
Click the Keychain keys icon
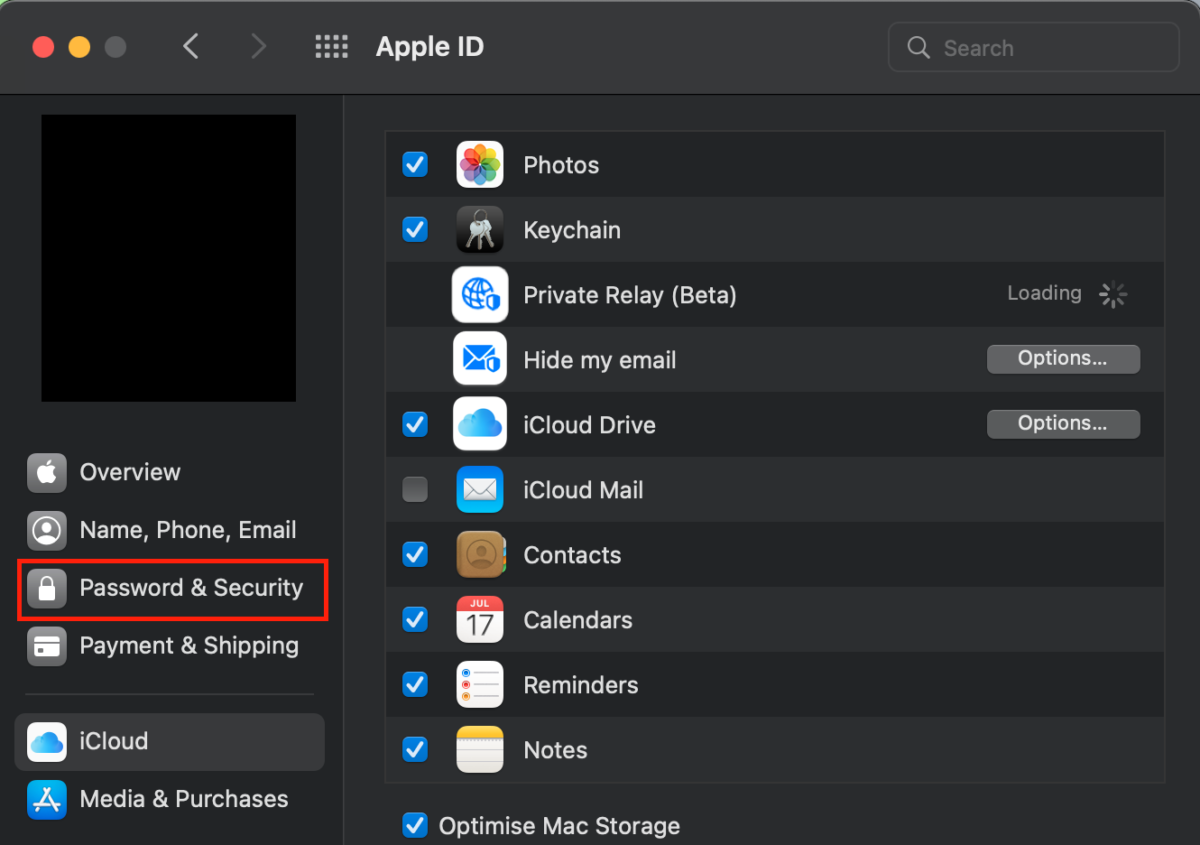480,230
